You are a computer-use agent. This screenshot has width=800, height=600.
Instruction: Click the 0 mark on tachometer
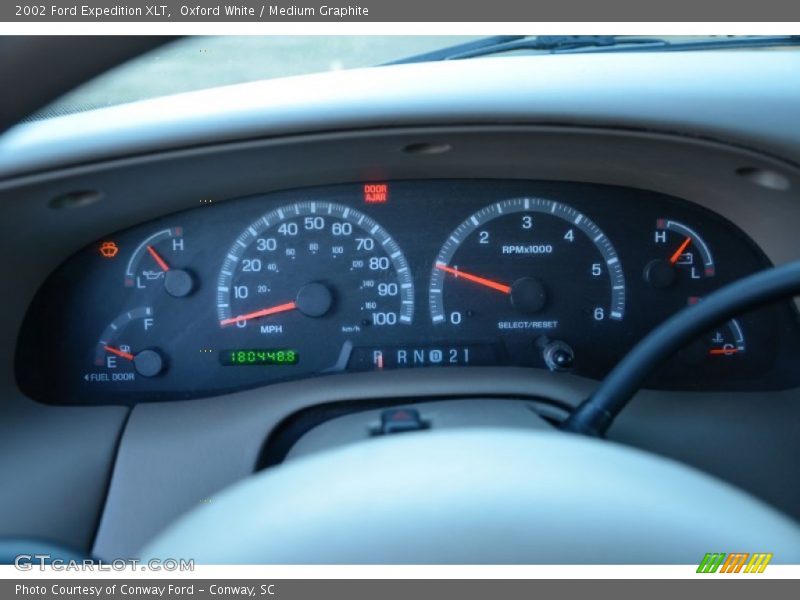[x=456, y=318]
